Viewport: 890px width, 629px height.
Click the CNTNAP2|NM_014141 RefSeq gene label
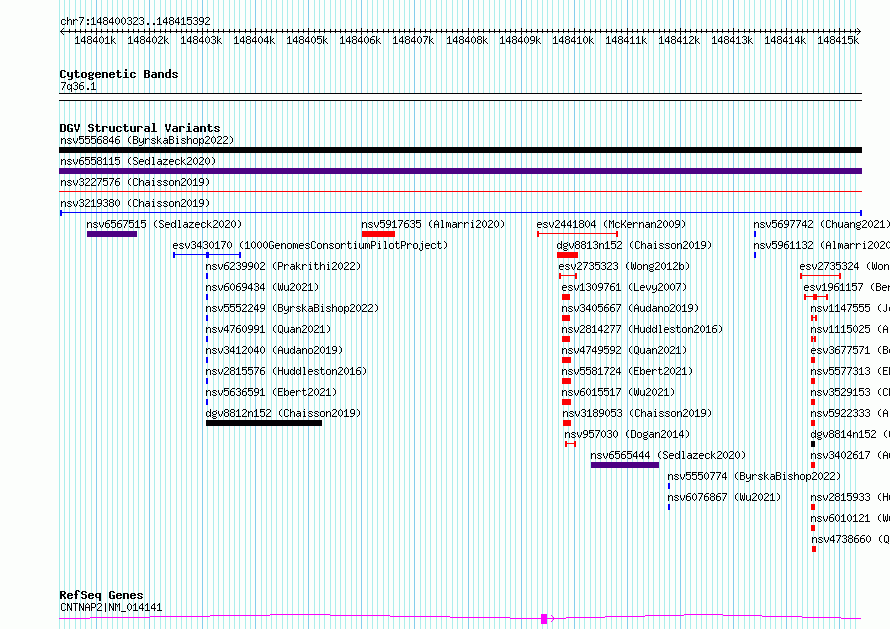tap(111, 607)
